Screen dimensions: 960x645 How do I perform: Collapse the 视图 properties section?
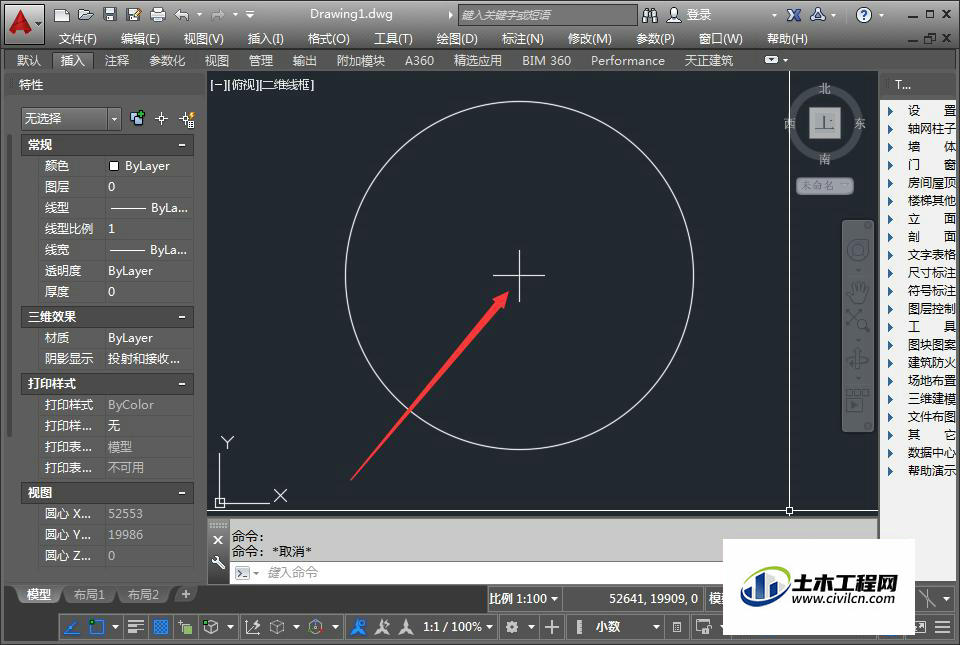tap(182, 493)
